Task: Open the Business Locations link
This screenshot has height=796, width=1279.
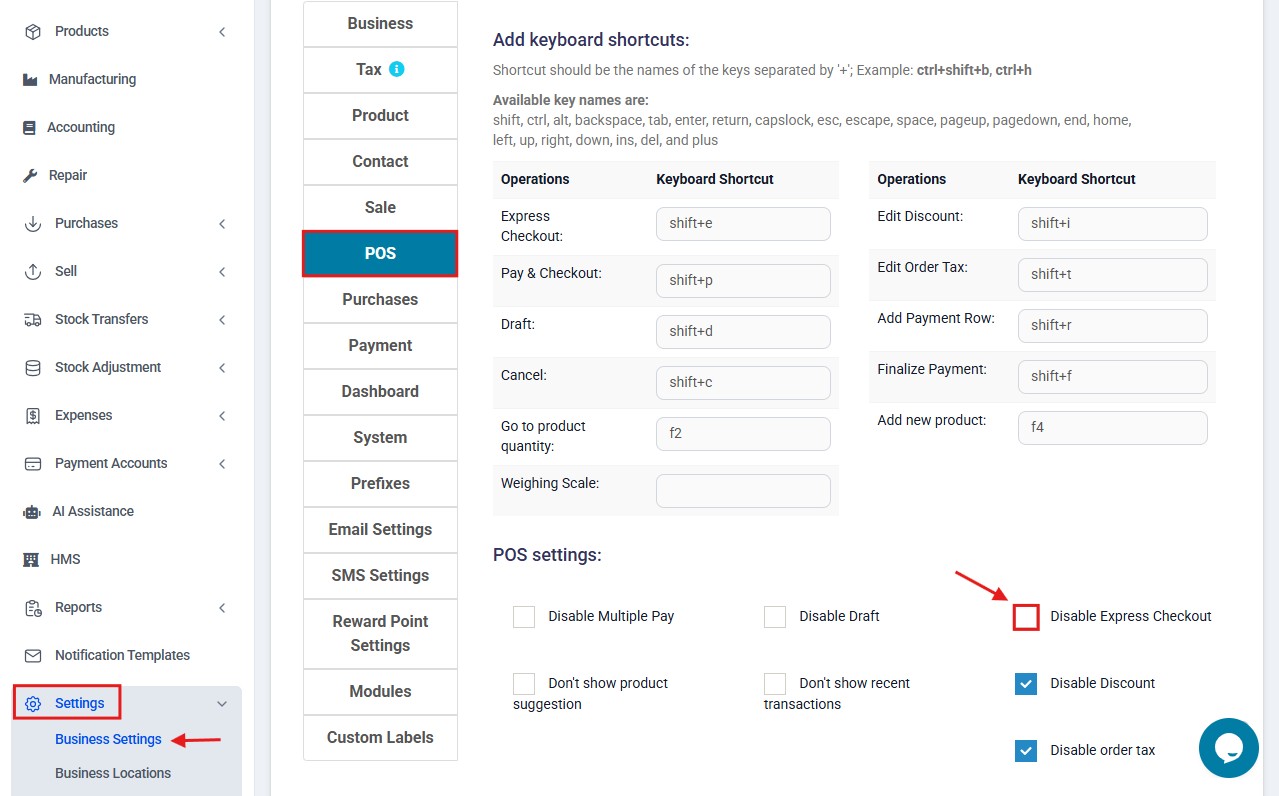Action: click(113, 773)
